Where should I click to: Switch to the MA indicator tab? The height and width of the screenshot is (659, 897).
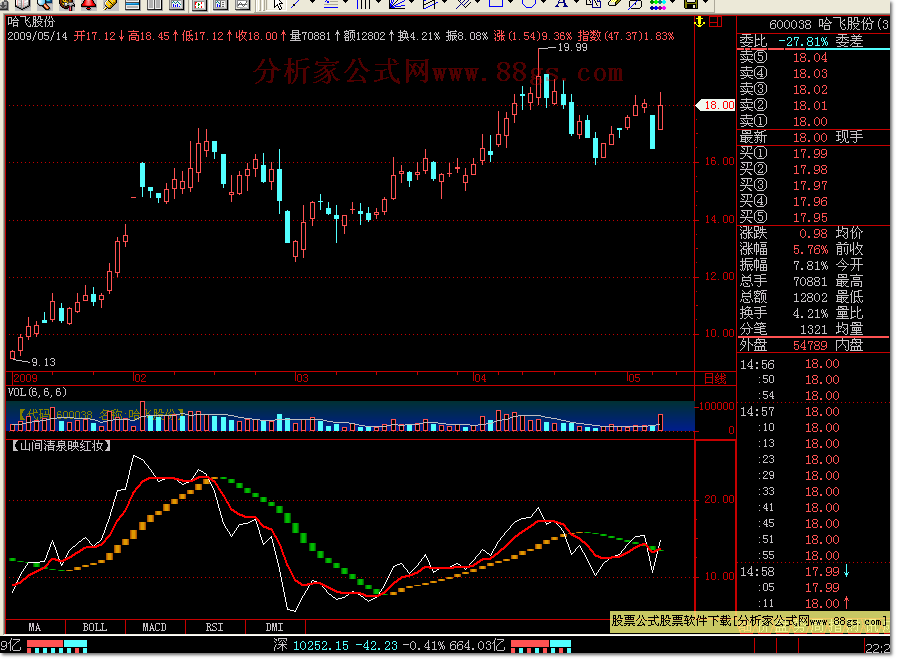(35, 627)
